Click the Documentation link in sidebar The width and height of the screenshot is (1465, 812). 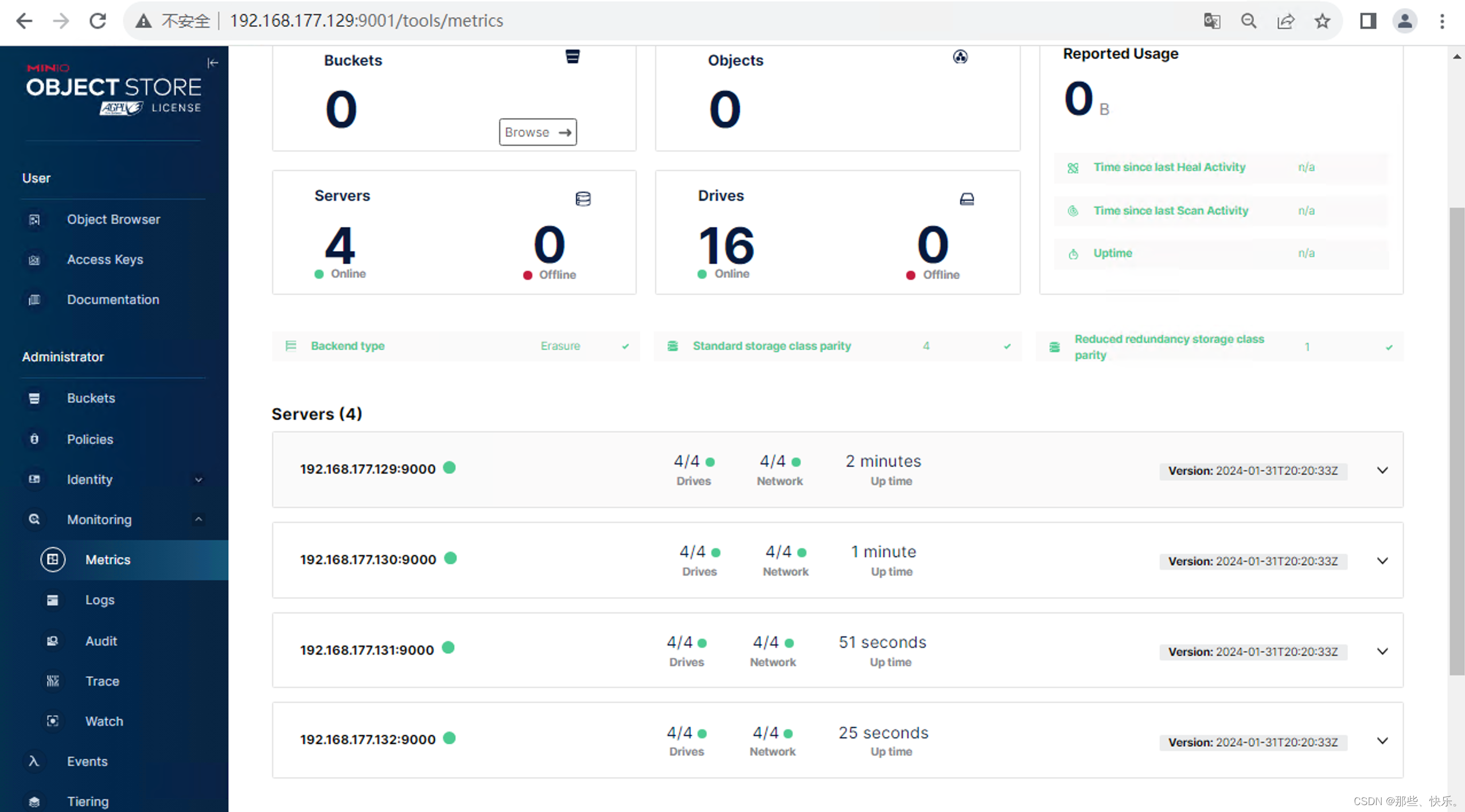(113, 299)
